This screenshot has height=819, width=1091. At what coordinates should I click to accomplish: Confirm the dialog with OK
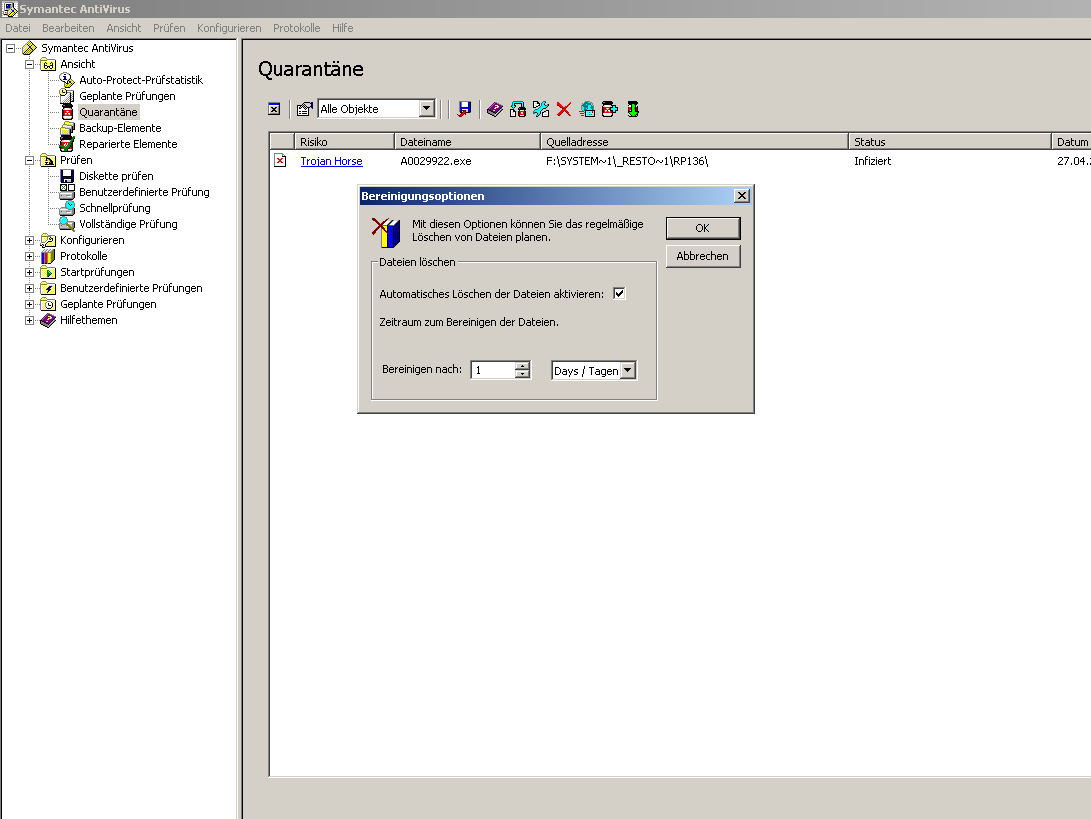coord(703,228)
